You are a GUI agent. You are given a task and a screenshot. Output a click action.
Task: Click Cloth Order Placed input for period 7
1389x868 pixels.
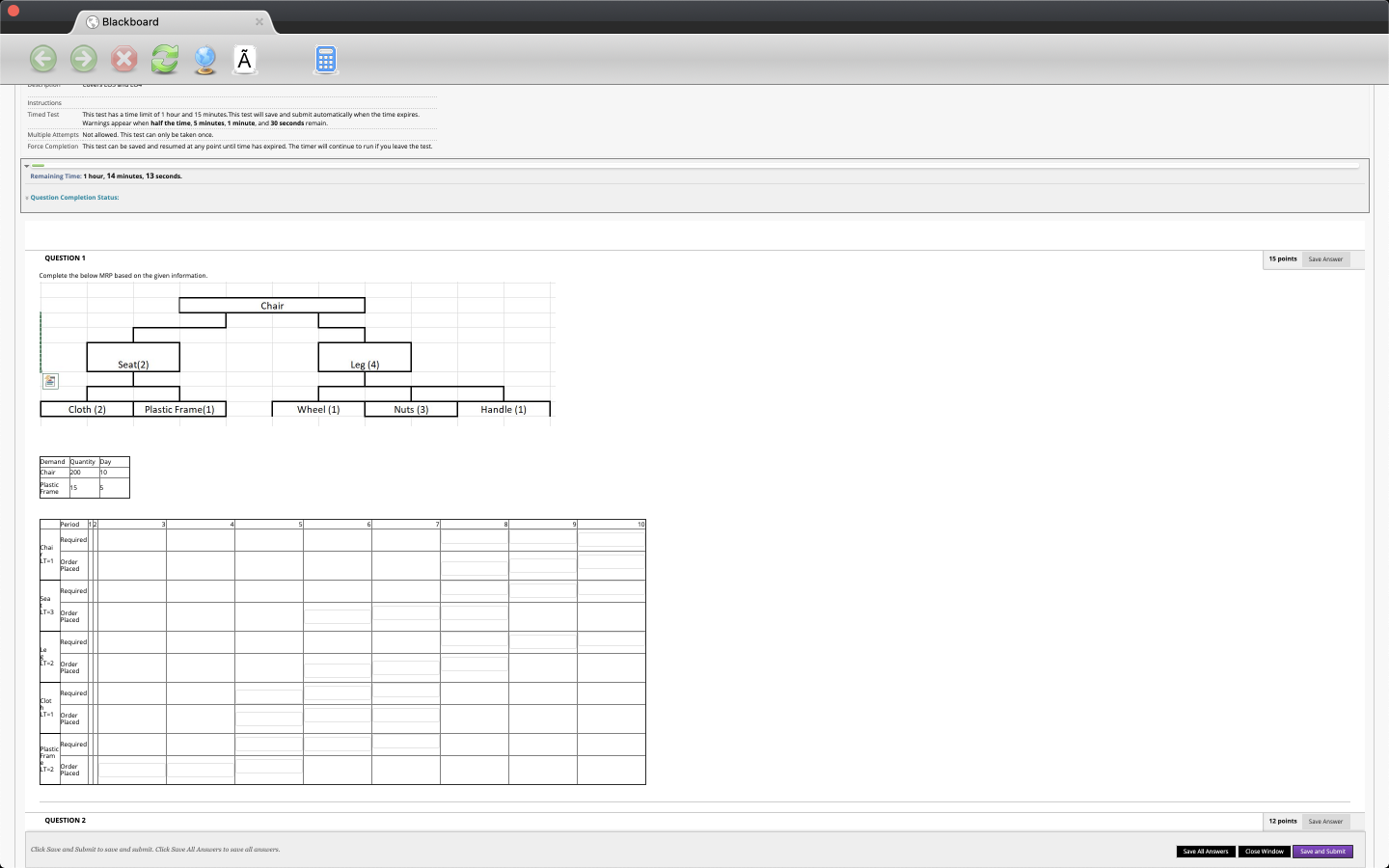click(x=406, y=715)
